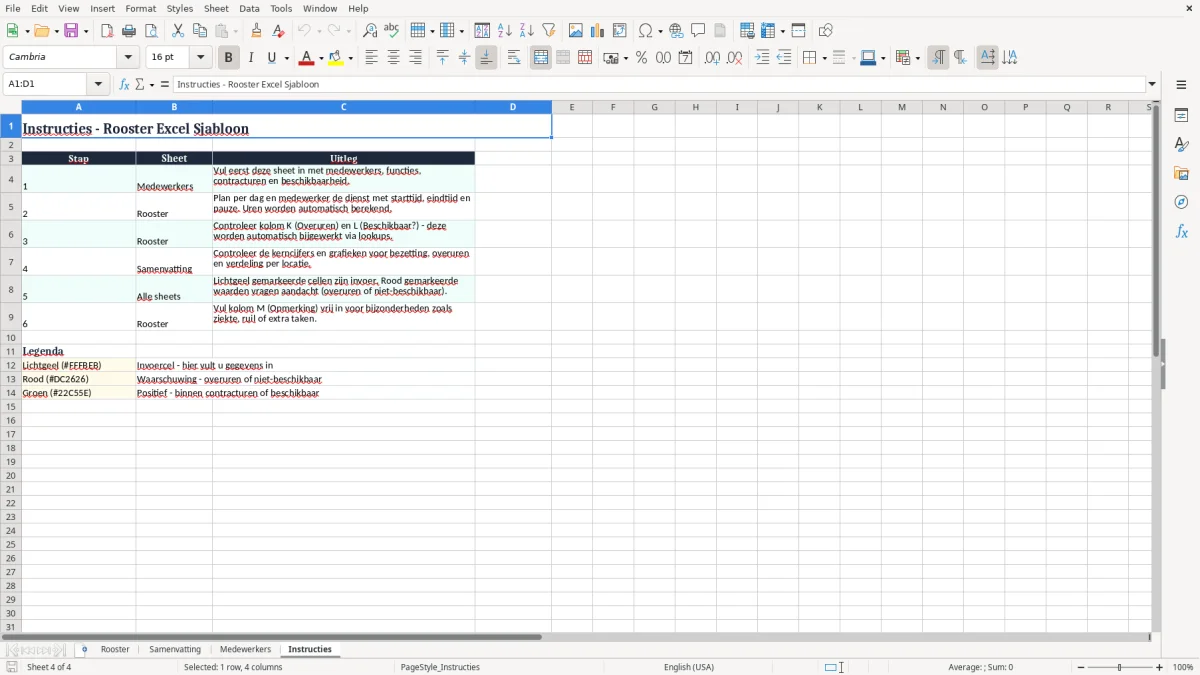Image resolution: width=1200 pixels, height=675 pixels.
Task: Click the formula input line
Action: pos(659,84)
